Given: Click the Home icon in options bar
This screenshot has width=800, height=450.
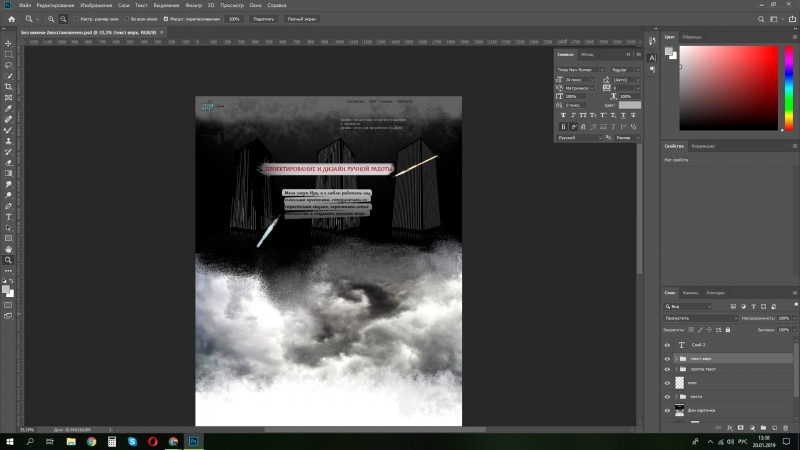Looking at the screenshot, I should pyautogui.click(x=11, y=19).
